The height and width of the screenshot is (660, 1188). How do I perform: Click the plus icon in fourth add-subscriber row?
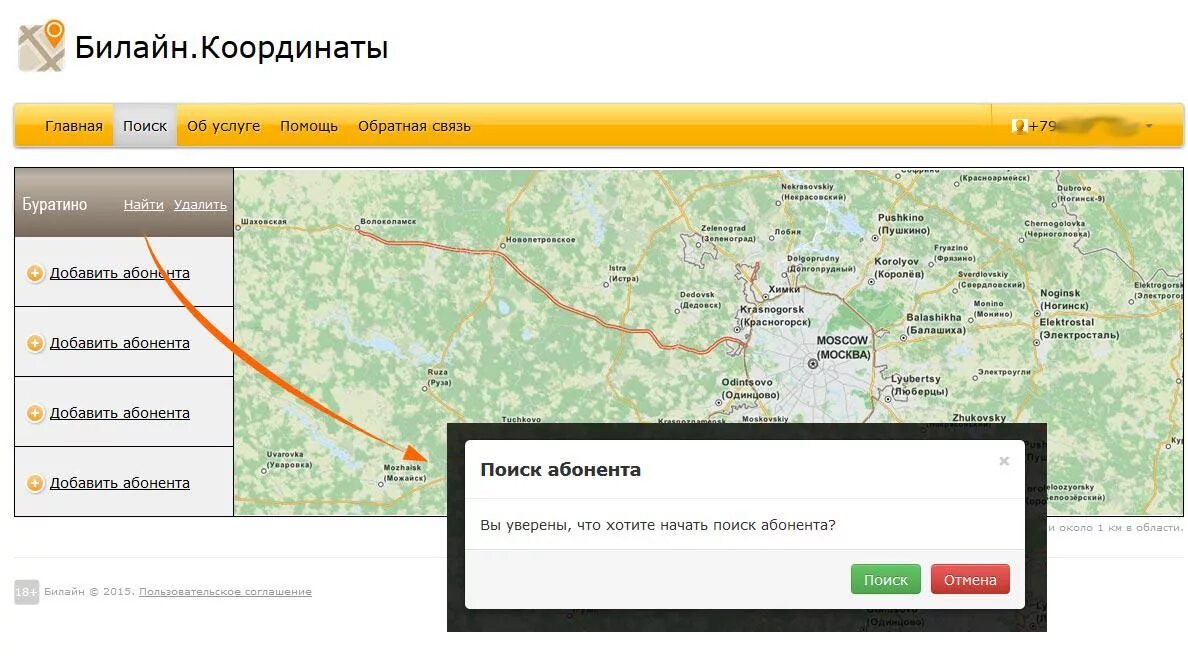click(35, 483)
